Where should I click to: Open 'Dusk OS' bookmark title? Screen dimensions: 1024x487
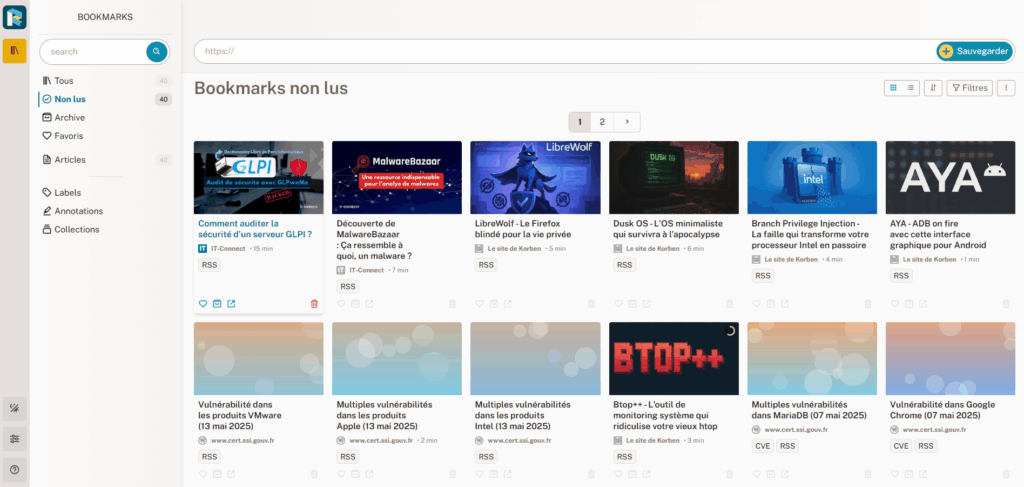(666, 228)
